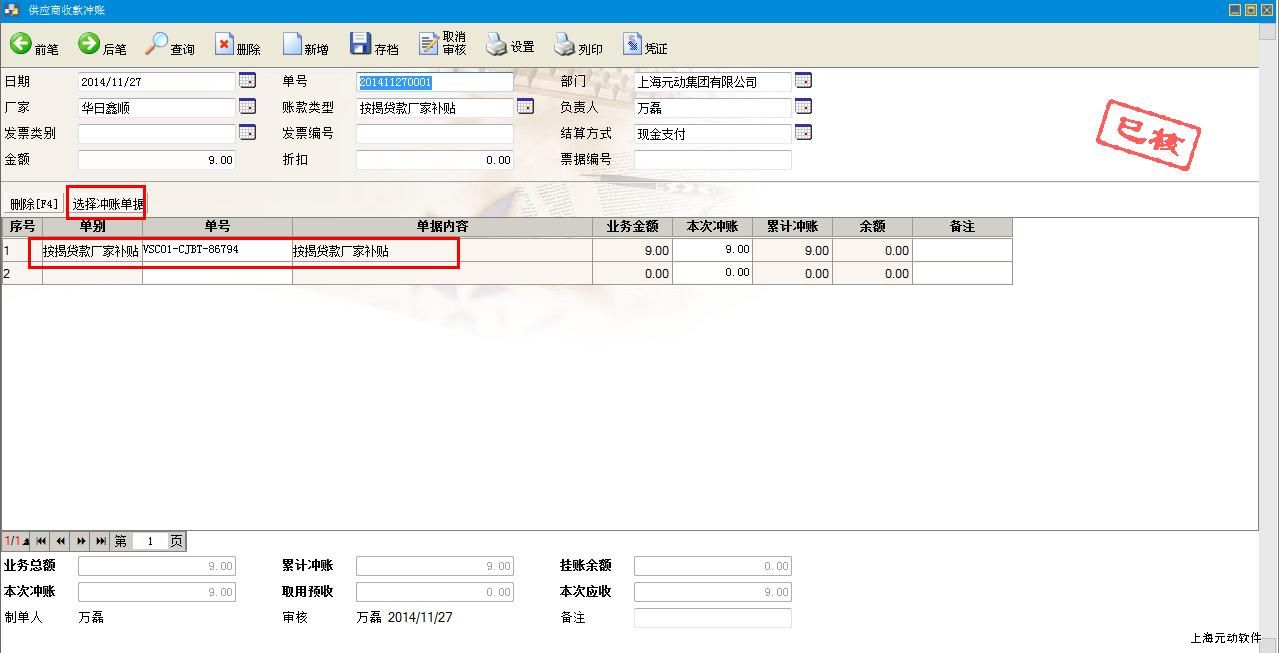Save the record with 存档
Screen dimensions: 1279x653
point(374,45)
